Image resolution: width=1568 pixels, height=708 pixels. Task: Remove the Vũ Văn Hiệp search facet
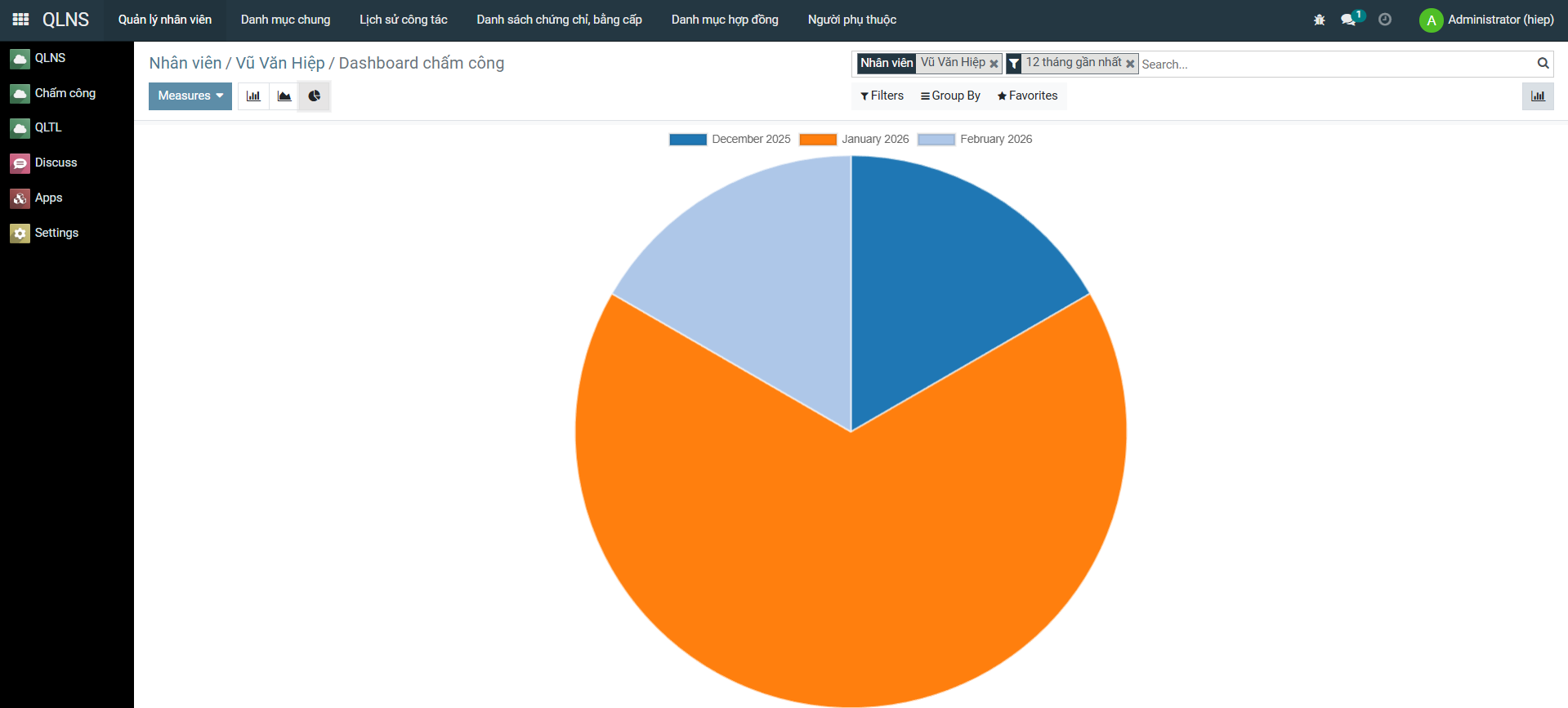tap(994, 64)
